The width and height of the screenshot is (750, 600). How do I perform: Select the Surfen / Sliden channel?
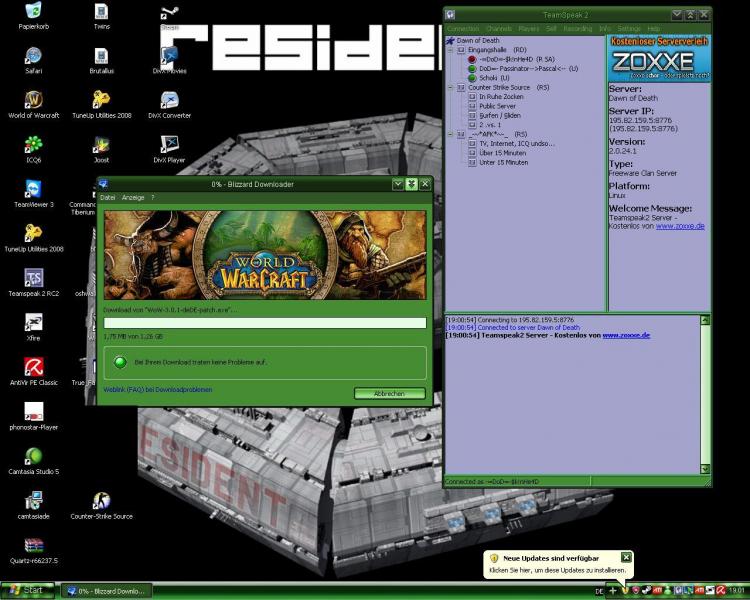495,116
